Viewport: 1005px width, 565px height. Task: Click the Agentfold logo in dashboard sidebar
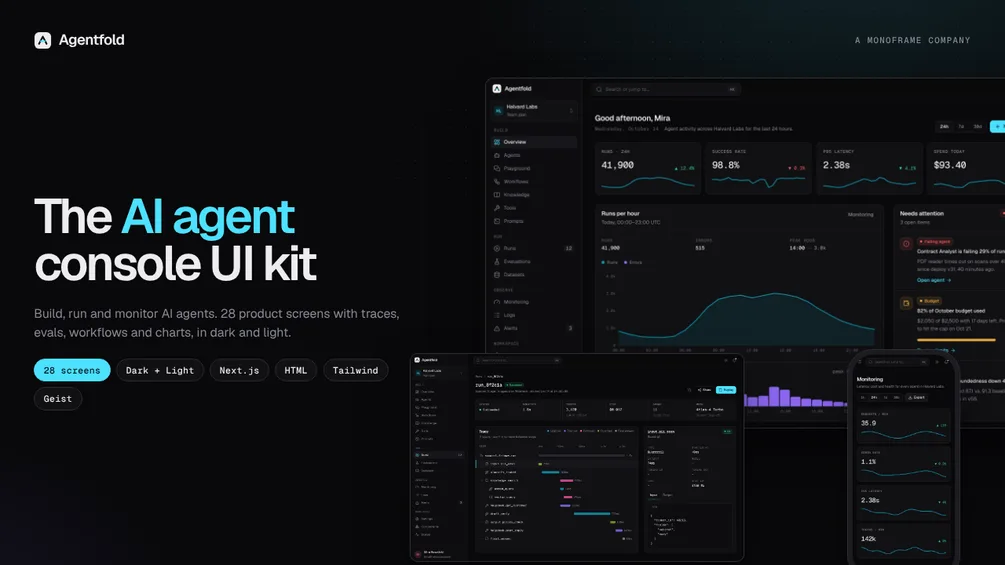[497, 89]
